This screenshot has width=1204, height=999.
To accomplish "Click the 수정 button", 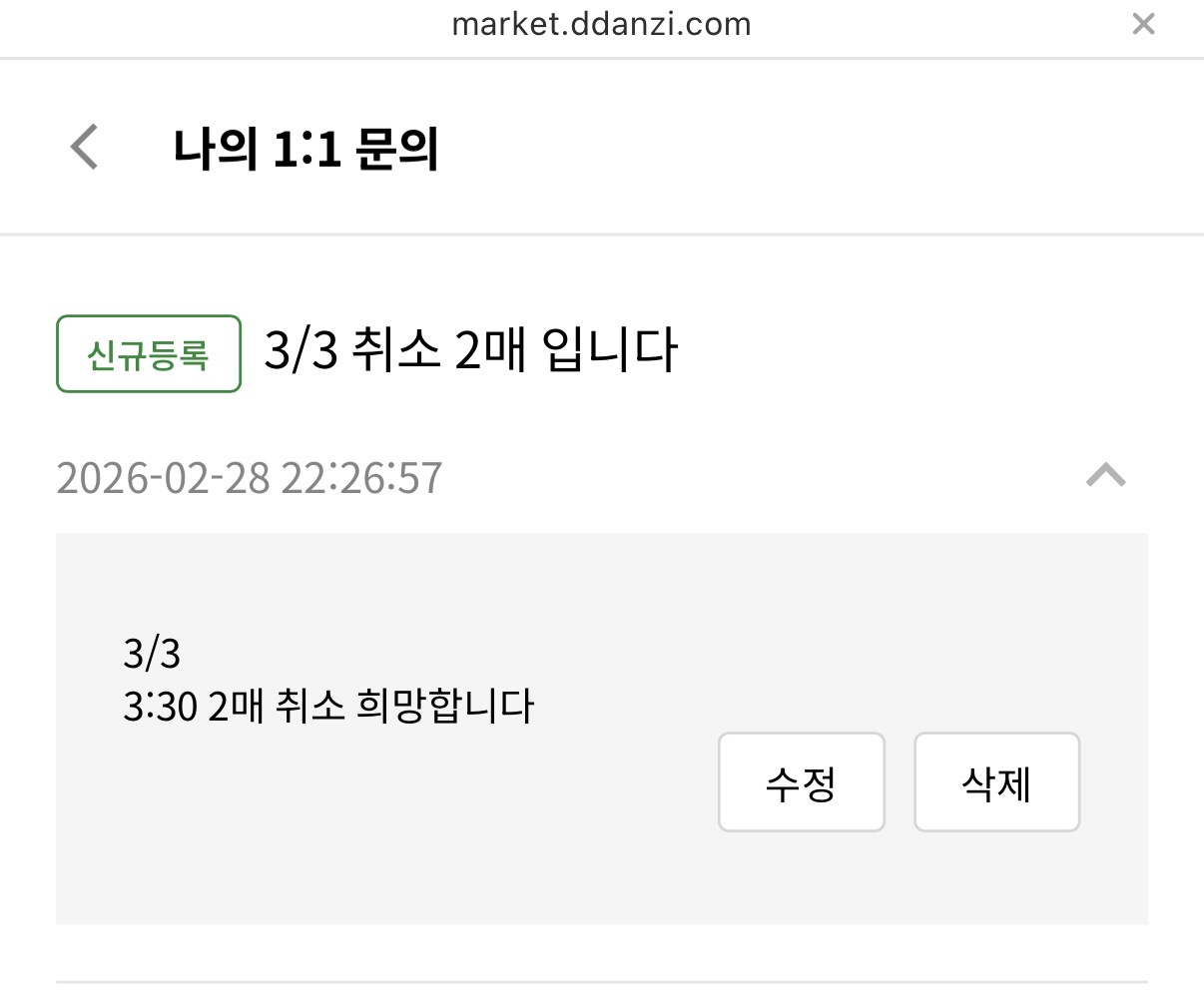I will point(801,782).
